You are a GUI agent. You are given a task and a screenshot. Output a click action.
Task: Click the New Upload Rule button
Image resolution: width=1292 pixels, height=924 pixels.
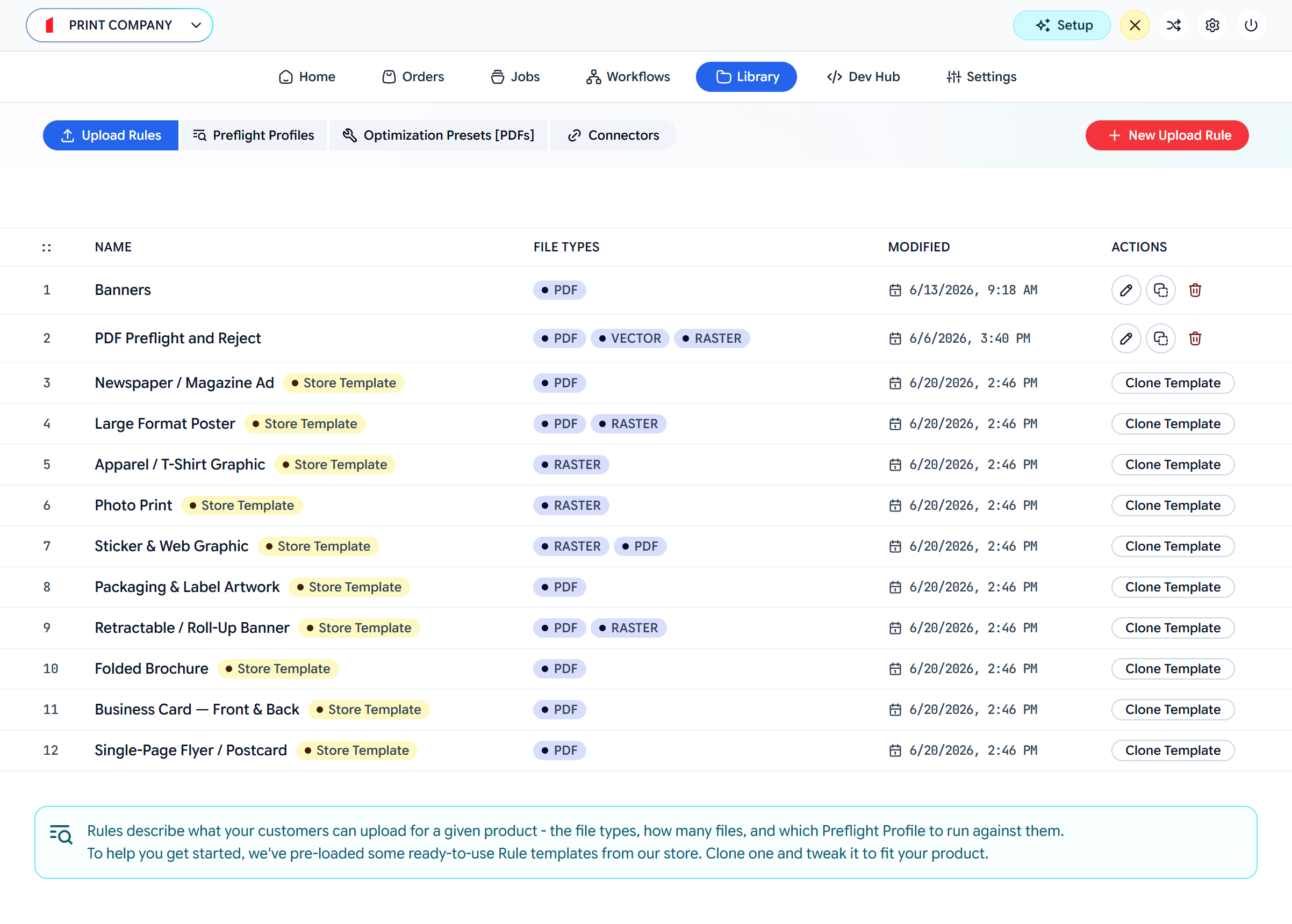coord(1167,135)
